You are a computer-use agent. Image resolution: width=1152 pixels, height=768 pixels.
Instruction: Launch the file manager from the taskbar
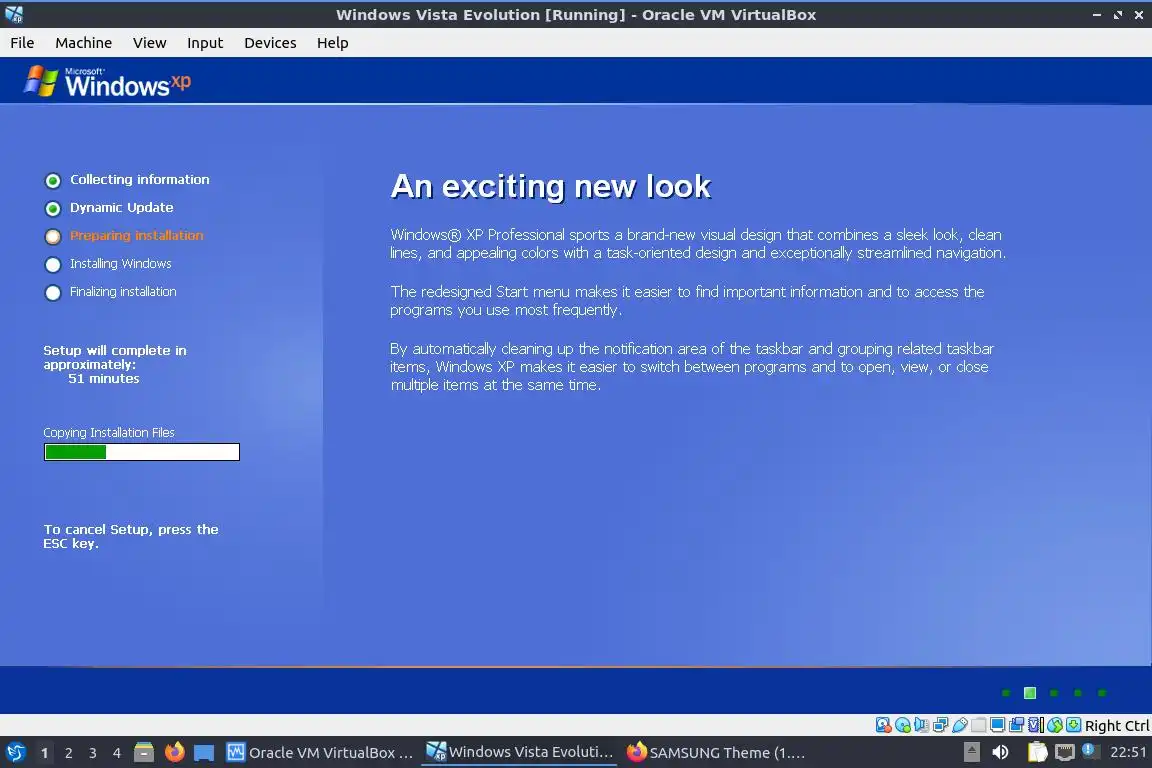(x=144, y=752)
